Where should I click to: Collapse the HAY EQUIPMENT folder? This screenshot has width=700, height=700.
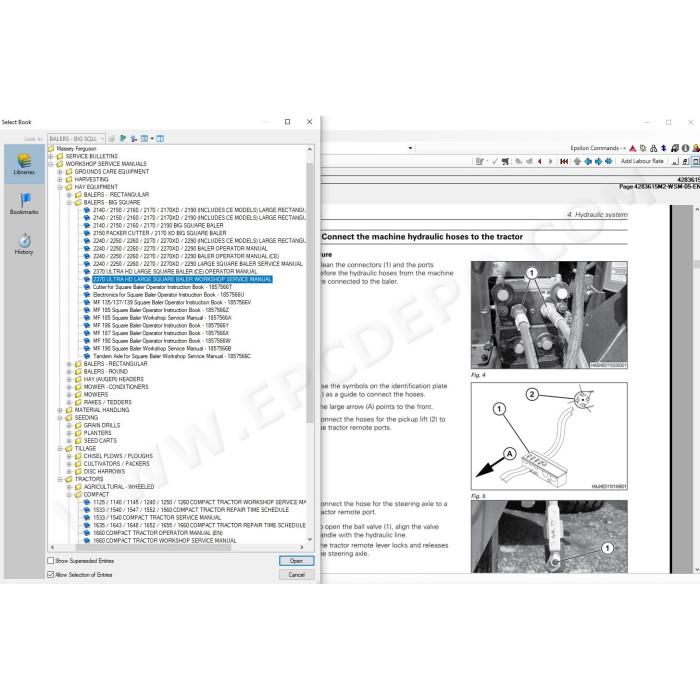click(60, 187)
